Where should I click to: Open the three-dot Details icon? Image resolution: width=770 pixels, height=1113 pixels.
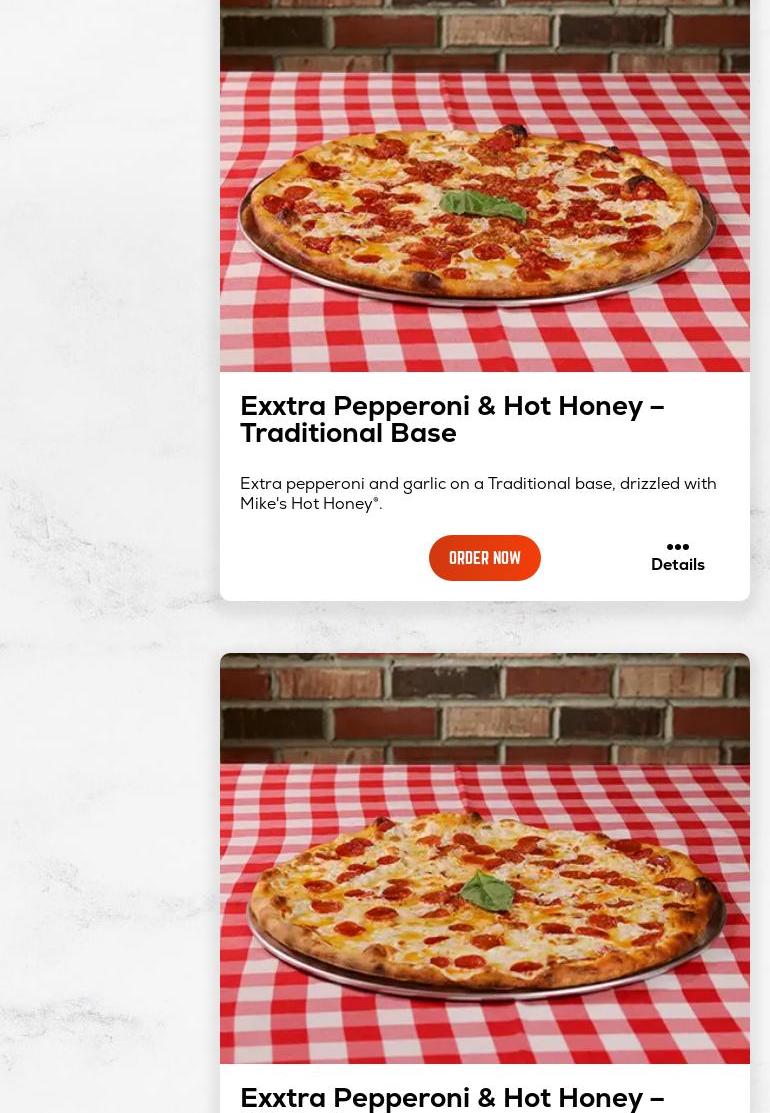(x=678, y=547)
